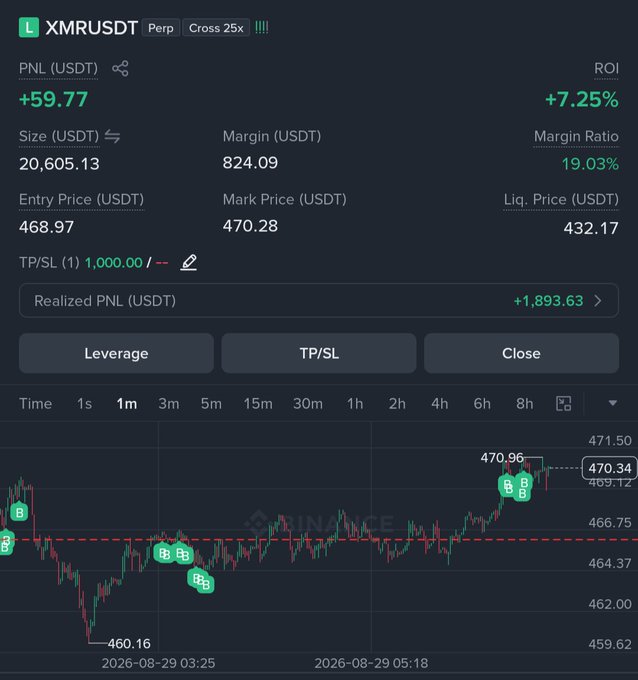Screen dimensions: 638x680
Task: Click the TP/SL button
Action: 319,353
